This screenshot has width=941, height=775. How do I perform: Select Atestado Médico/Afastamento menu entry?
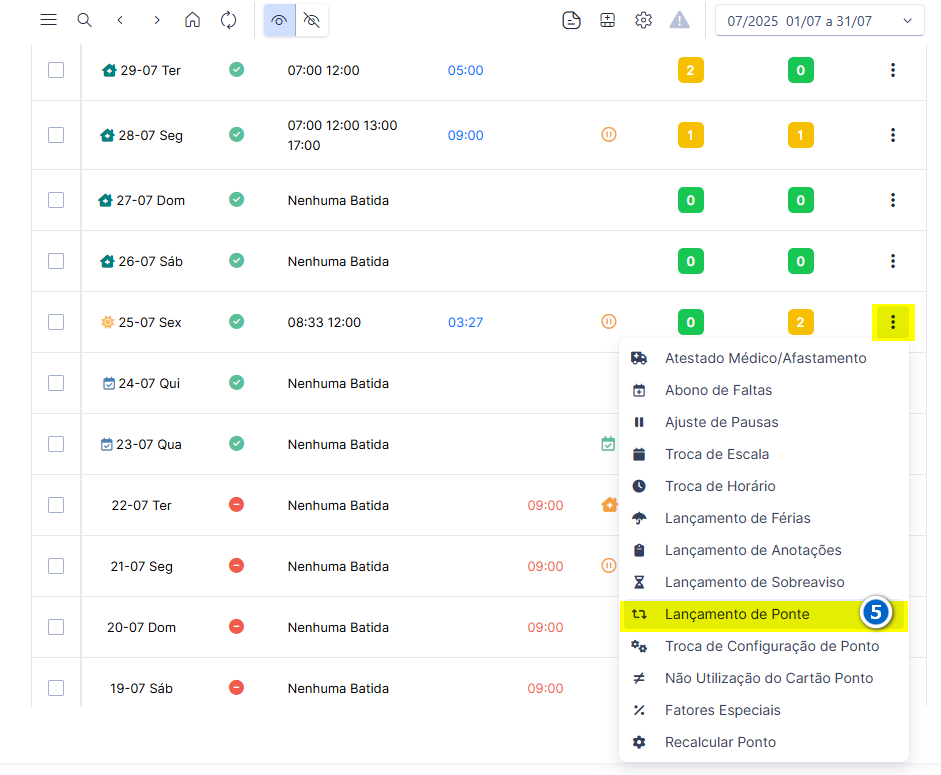pyautogui.click(x=763, y=358)
